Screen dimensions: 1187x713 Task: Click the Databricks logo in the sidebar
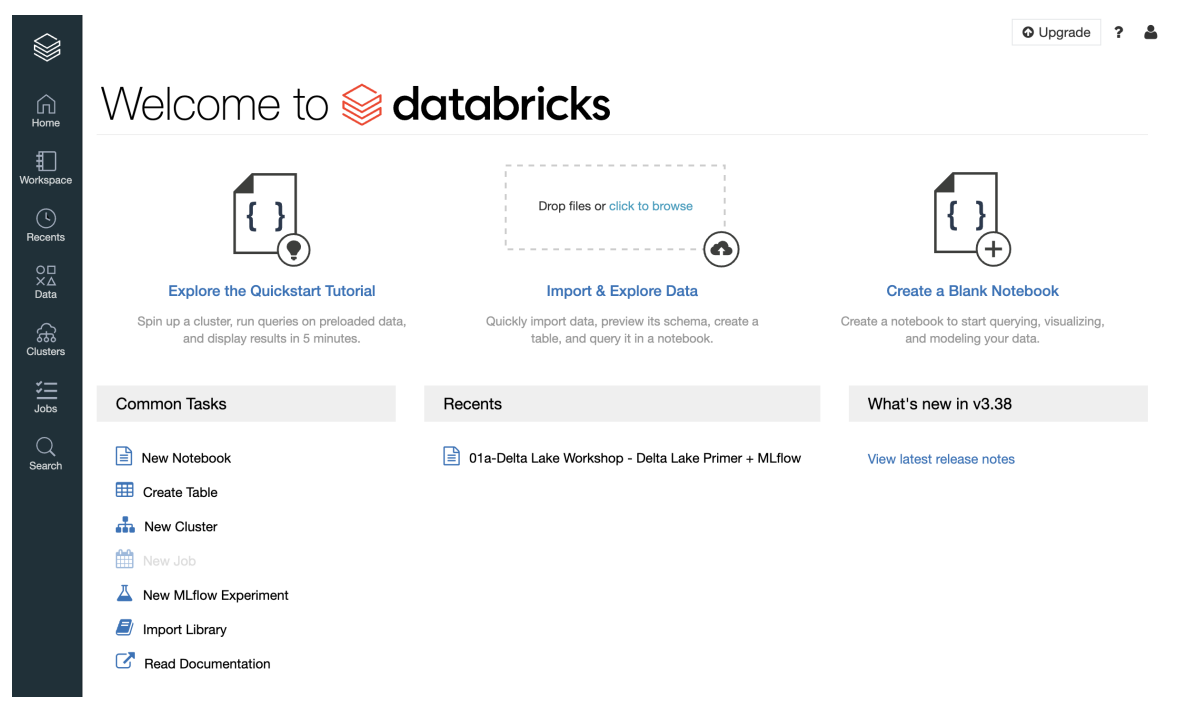[46, 47]
